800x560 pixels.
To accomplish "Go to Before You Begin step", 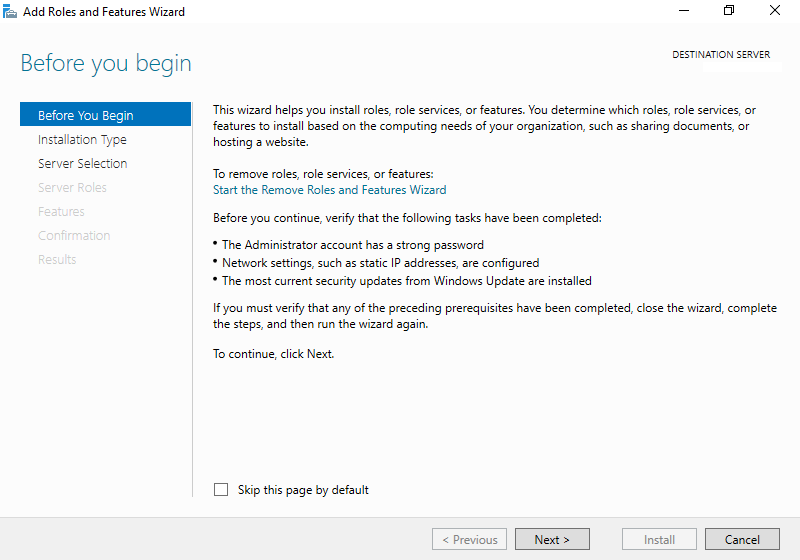I will coord(105,115).
